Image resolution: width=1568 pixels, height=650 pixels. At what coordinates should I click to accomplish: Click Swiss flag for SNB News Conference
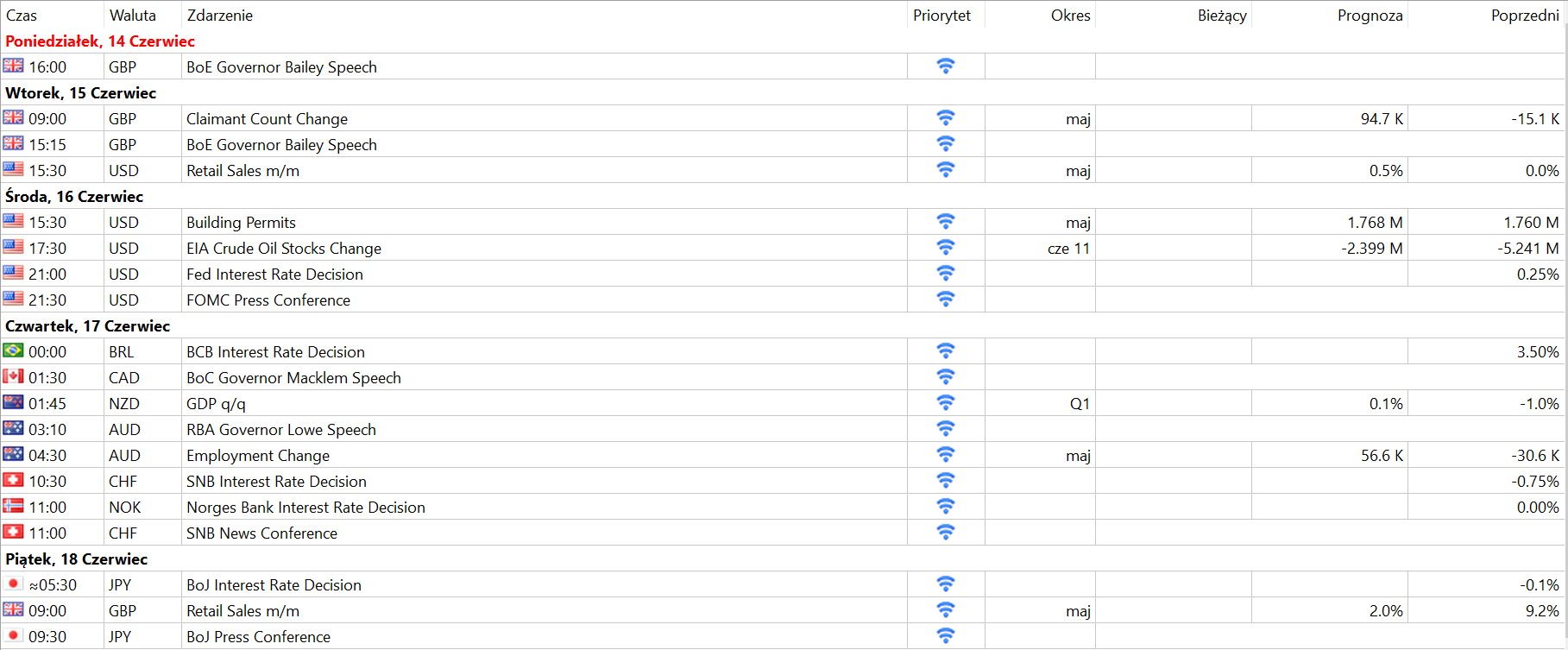(x=13, y=532)
